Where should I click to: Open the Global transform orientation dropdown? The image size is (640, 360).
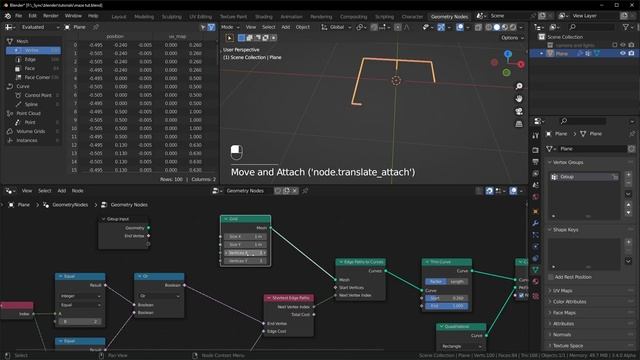coord(336,27)
